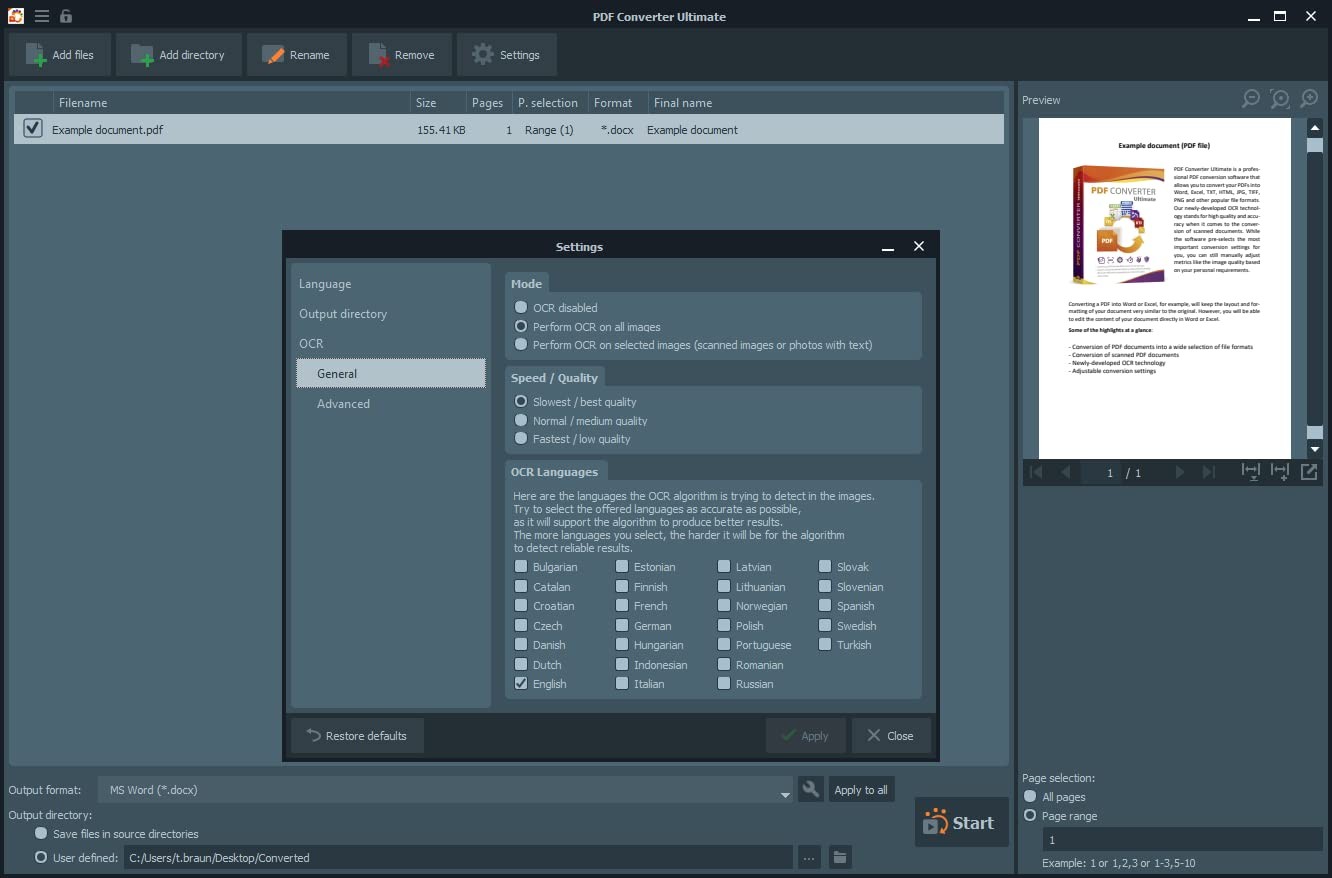Select User defined output directory option

(41, 857)
